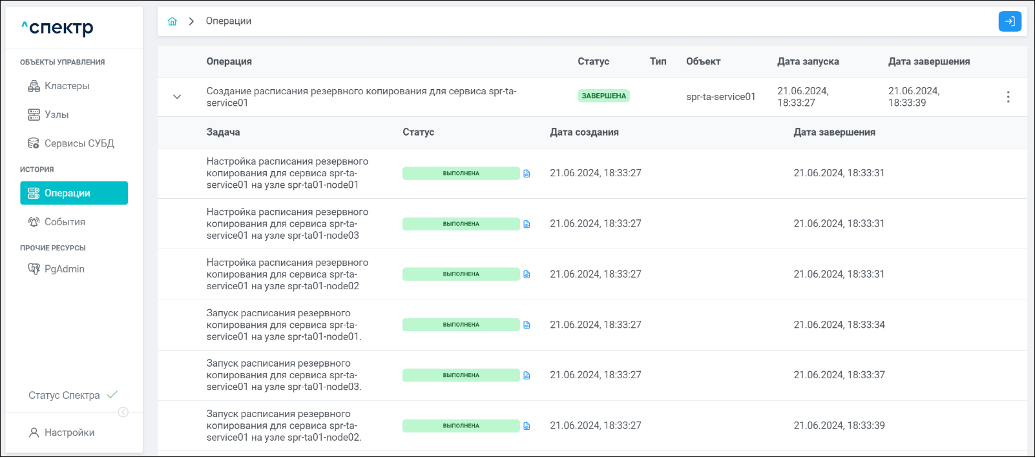Click the logout button at top right
The image size is (1036, 458).
(1009, 21)
